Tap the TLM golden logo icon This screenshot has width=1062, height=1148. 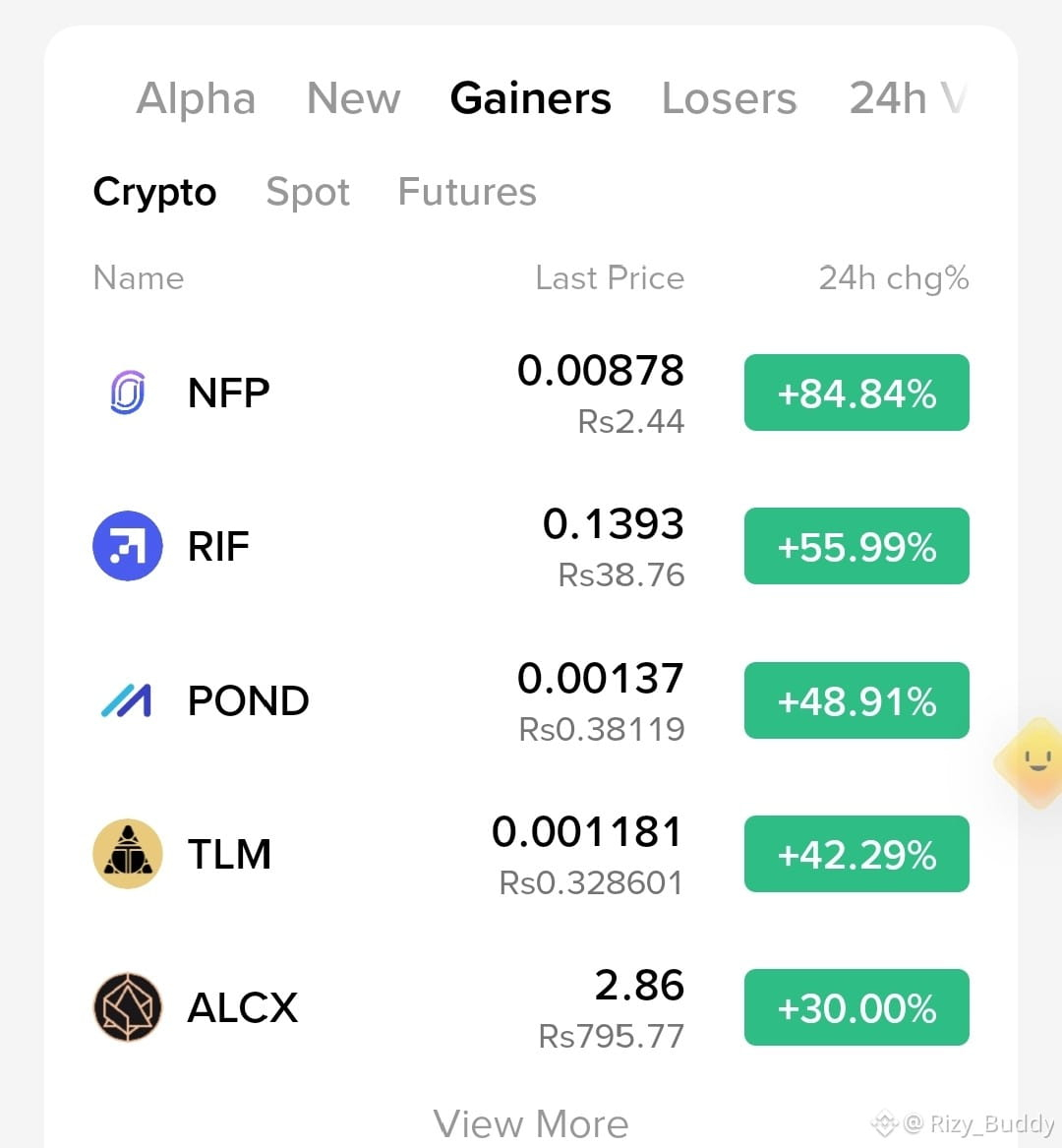click(128, 854)
